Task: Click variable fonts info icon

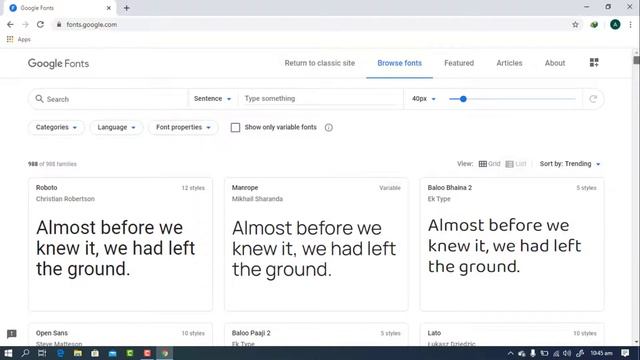Action: click(329, 127)
